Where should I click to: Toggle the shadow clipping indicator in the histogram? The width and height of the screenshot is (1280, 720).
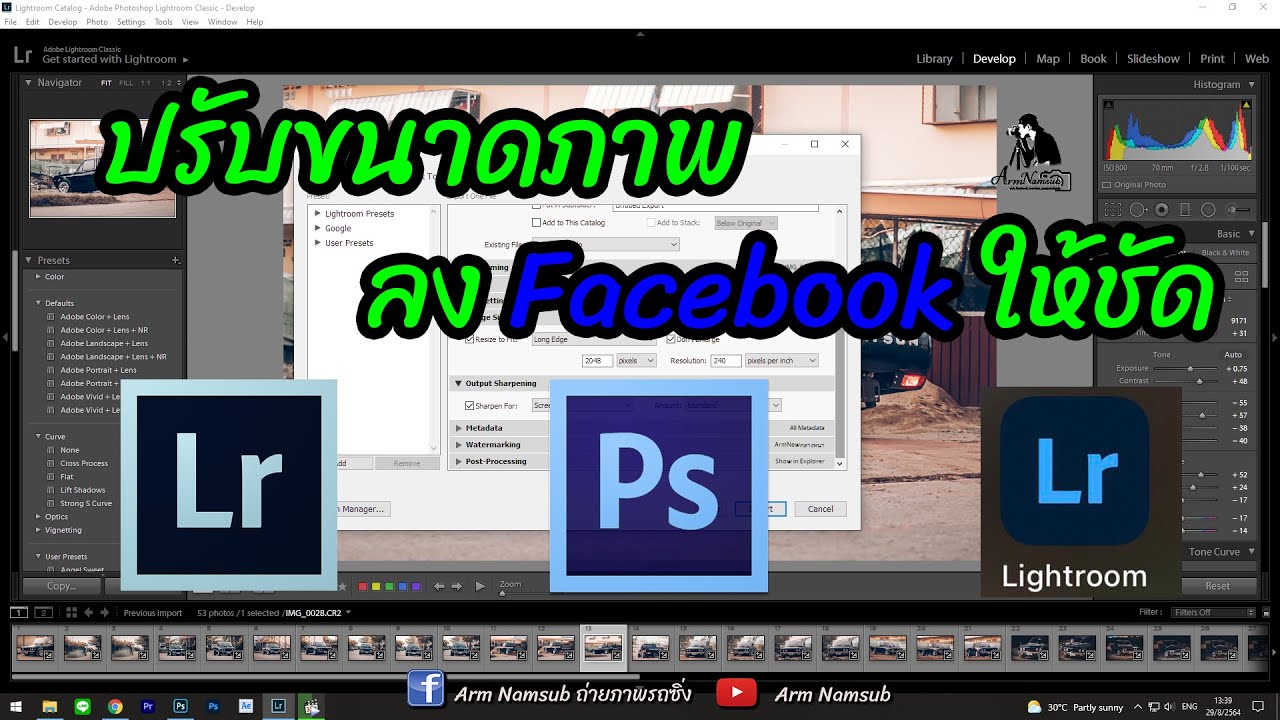coord(1107,103)
